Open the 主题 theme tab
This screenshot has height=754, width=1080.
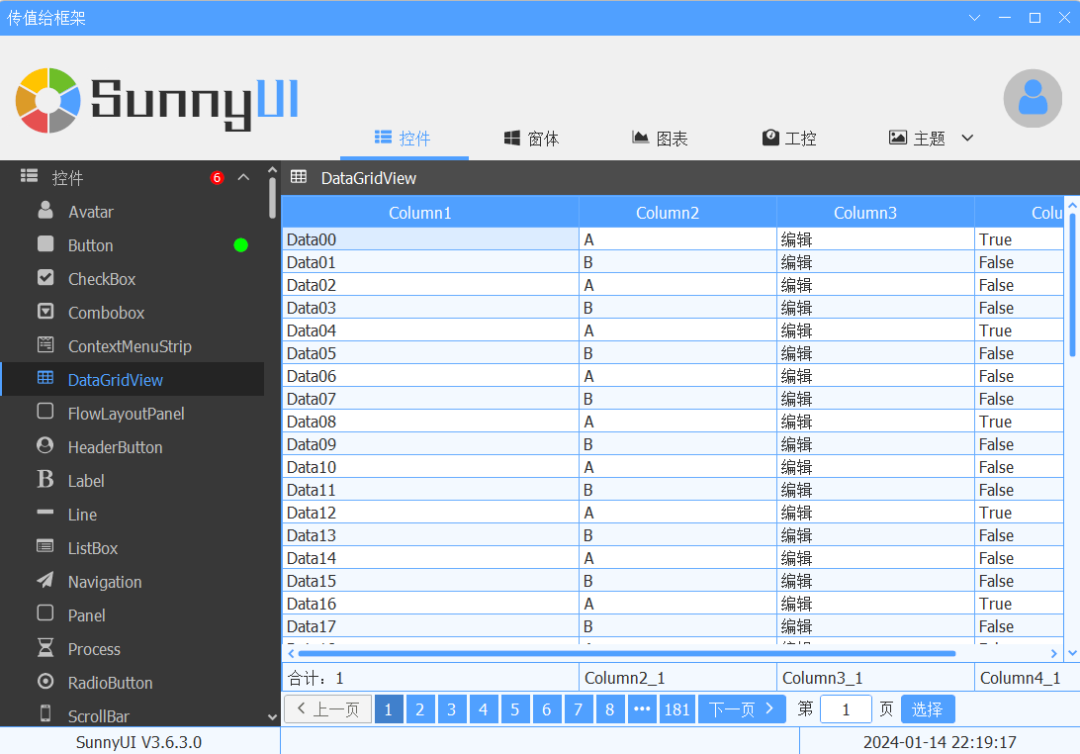pyautogui.click(x=918, y=138)
